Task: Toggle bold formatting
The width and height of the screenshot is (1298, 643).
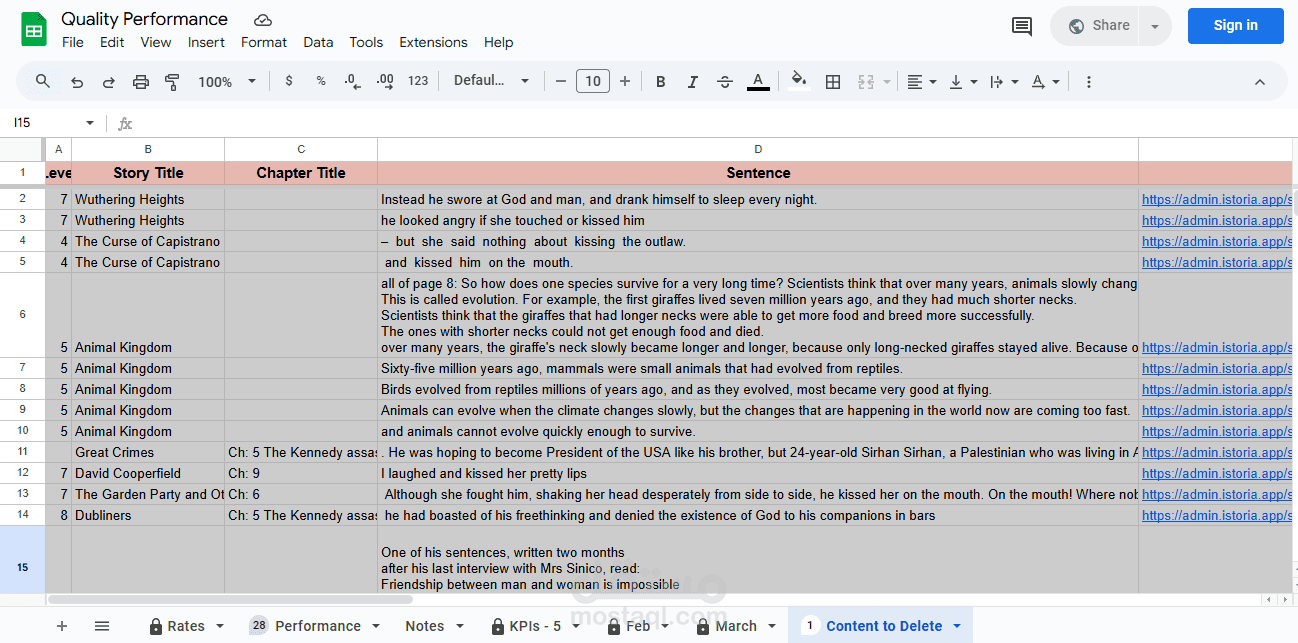Action: coord(661,82)
